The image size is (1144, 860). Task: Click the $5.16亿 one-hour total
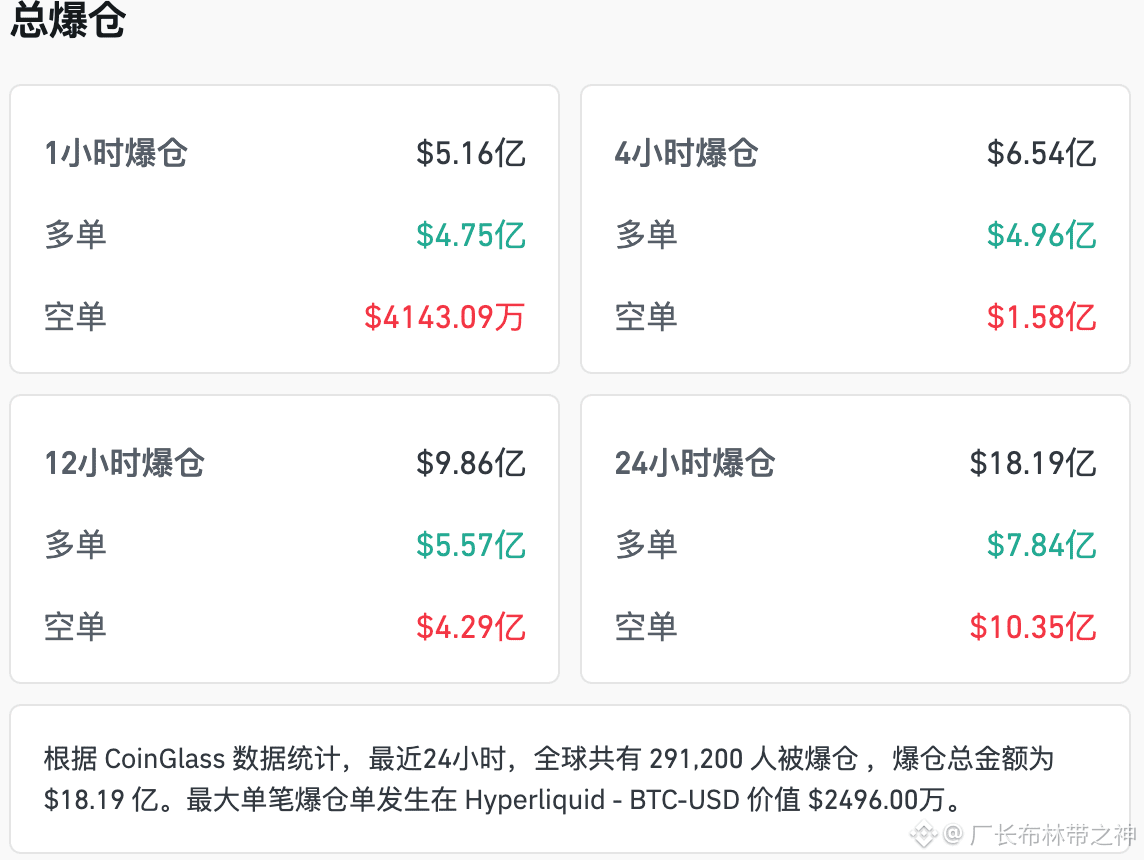tap(471, 153)
